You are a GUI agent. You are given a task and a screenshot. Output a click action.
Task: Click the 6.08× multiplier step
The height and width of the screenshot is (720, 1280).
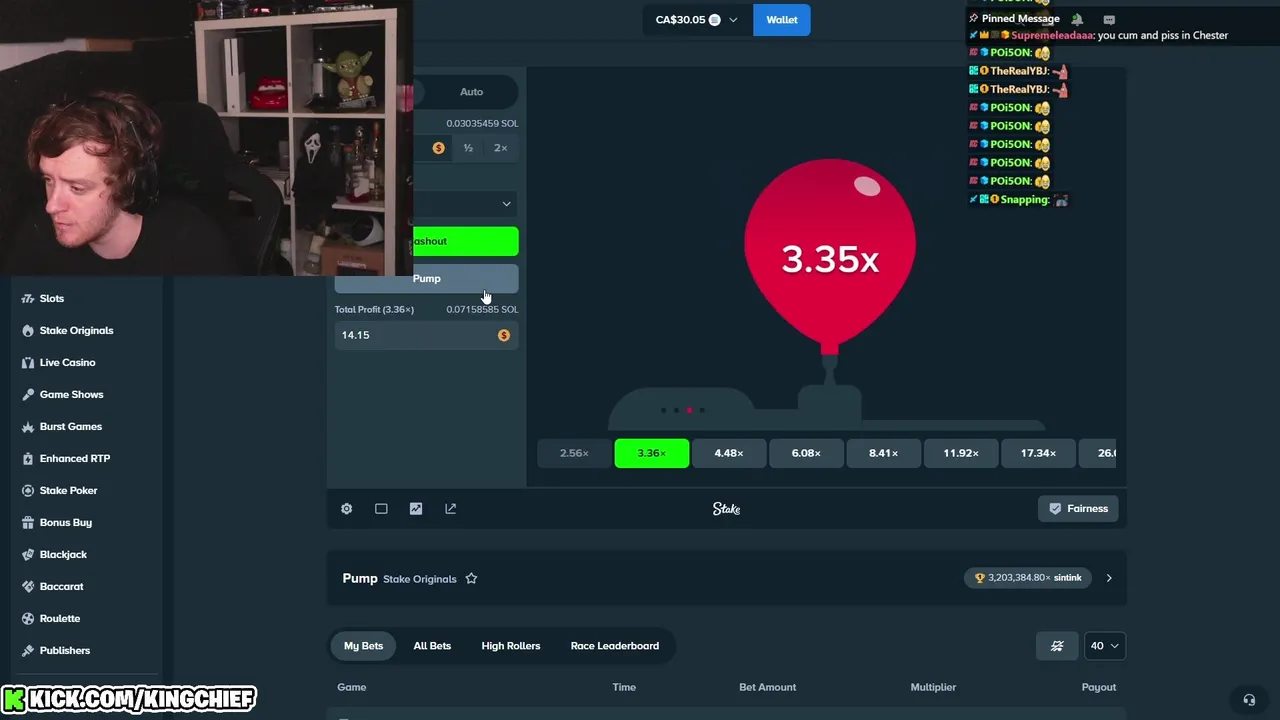point(806,453)
